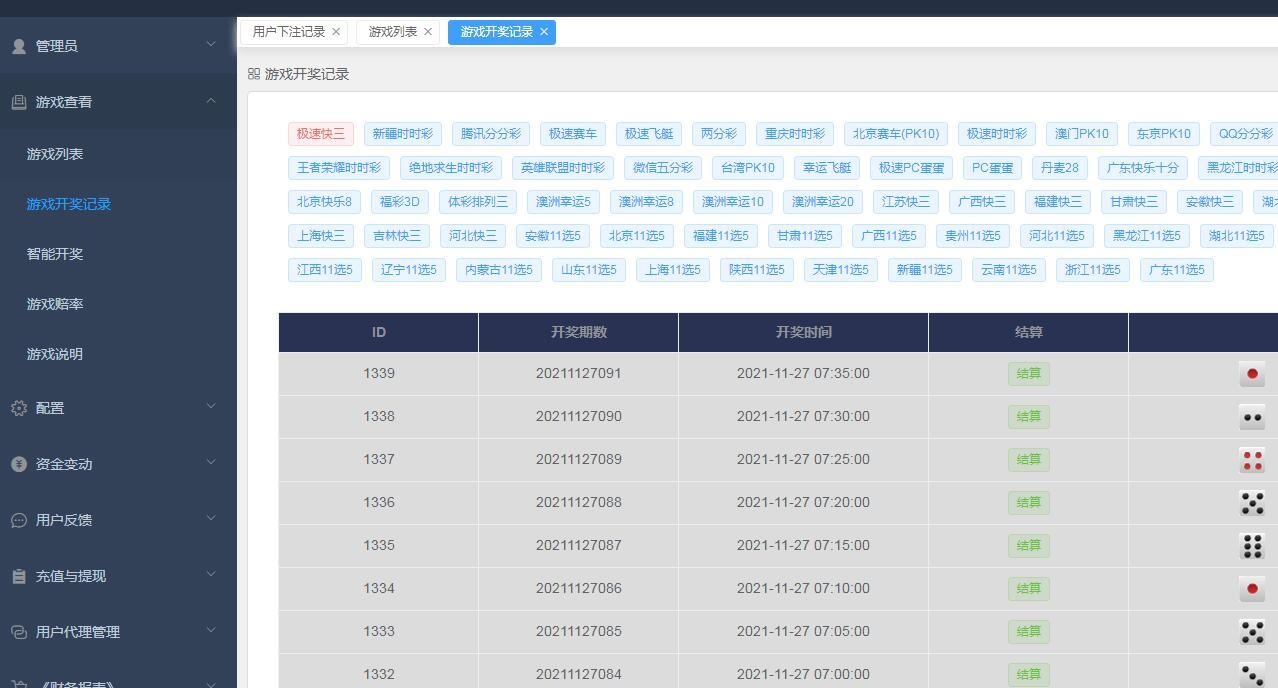Close the 游戏列表 tab

[427, 31]
